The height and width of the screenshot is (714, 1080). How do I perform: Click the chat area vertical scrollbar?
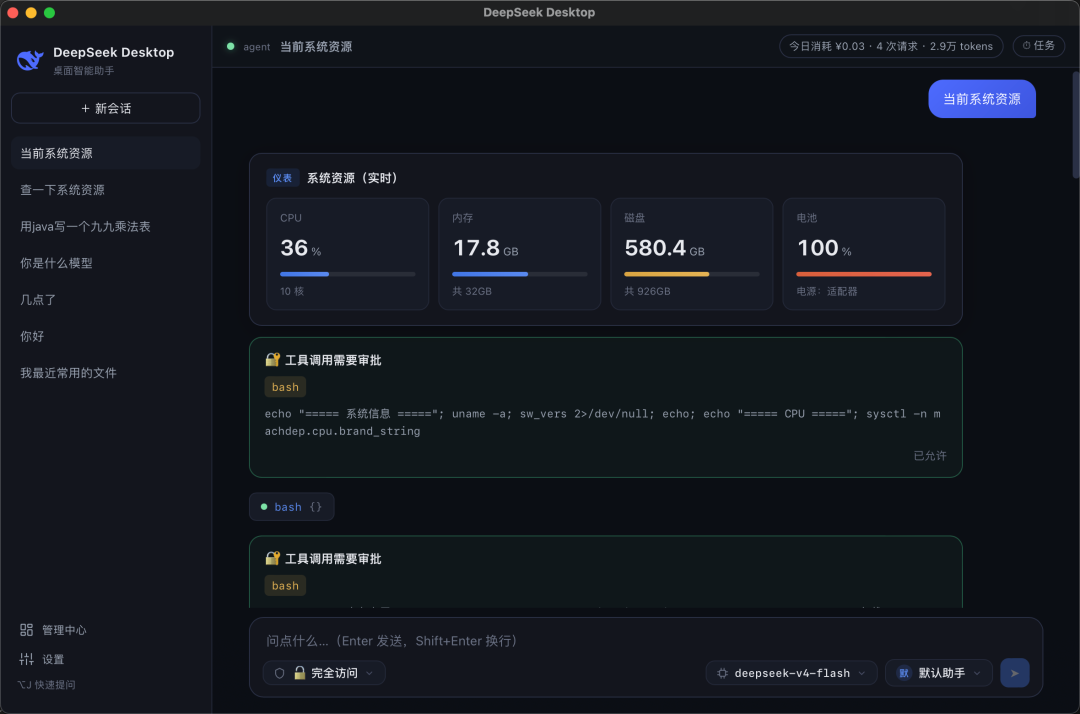pyautogui.click(x=1076, y=124)
